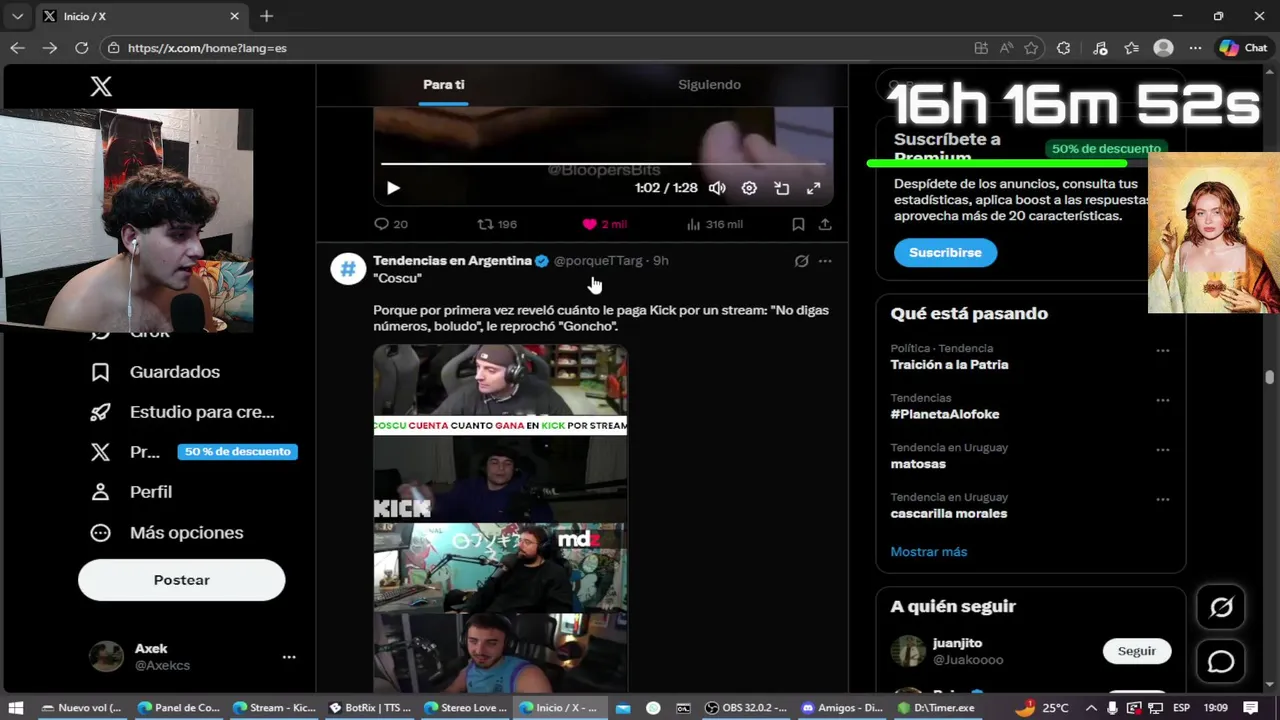1280x720 pixels.
Task: Switch to the Para ti tab
Action: [444, 85]
